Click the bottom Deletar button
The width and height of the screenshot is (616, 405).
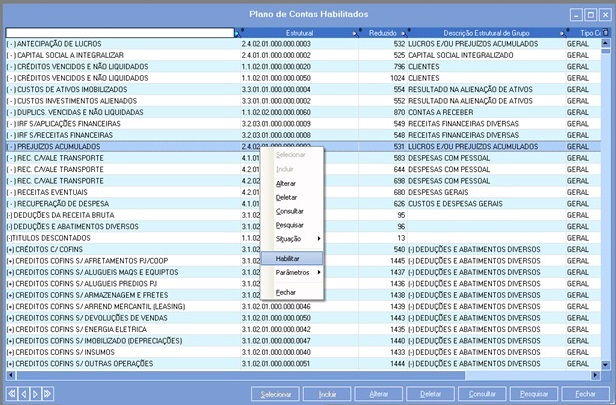click(x=430, y=394)
